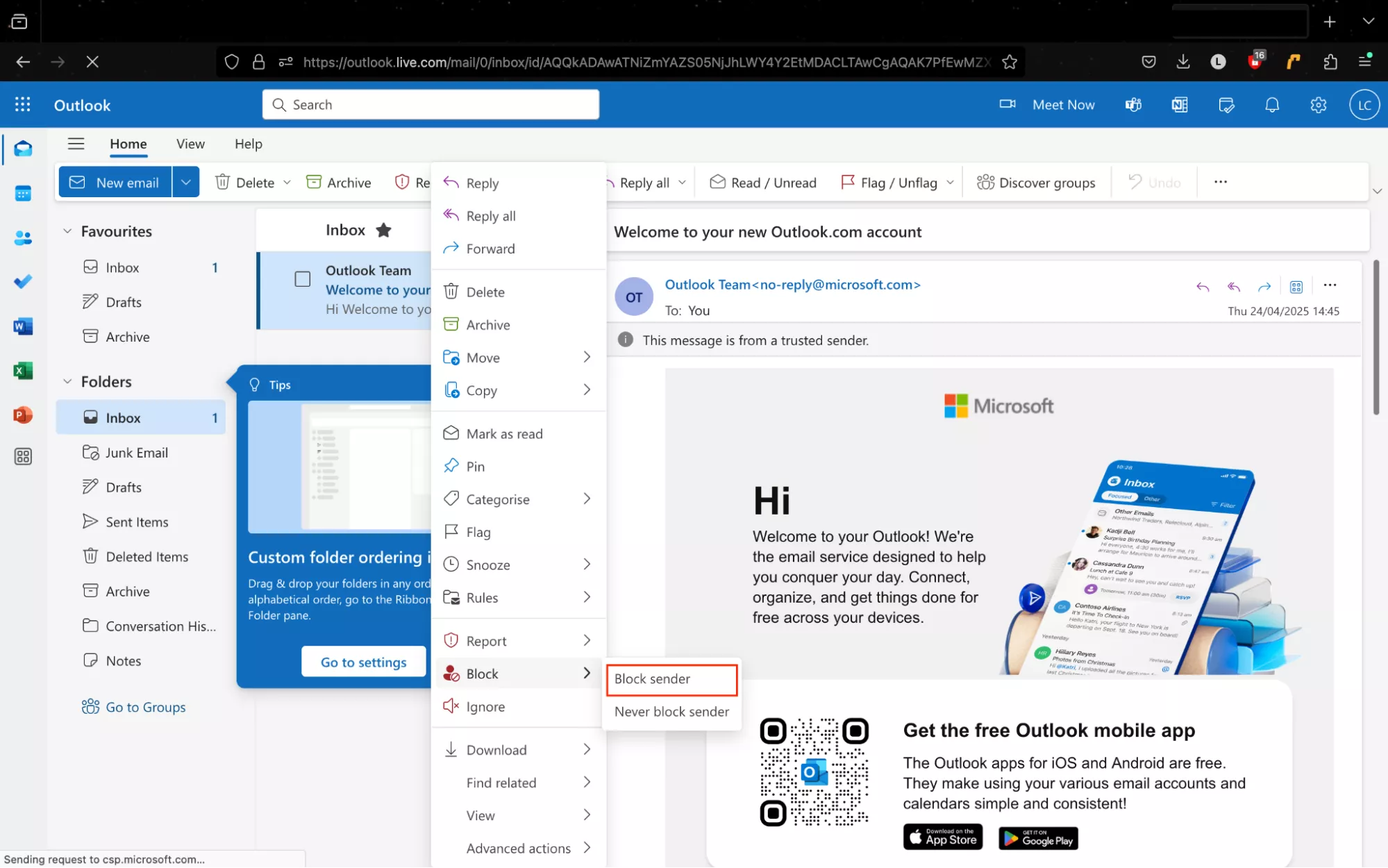This screenshot has width=1388, height=868.
Task: Open the New email dropdown arrow
Action: pos(185,182)
